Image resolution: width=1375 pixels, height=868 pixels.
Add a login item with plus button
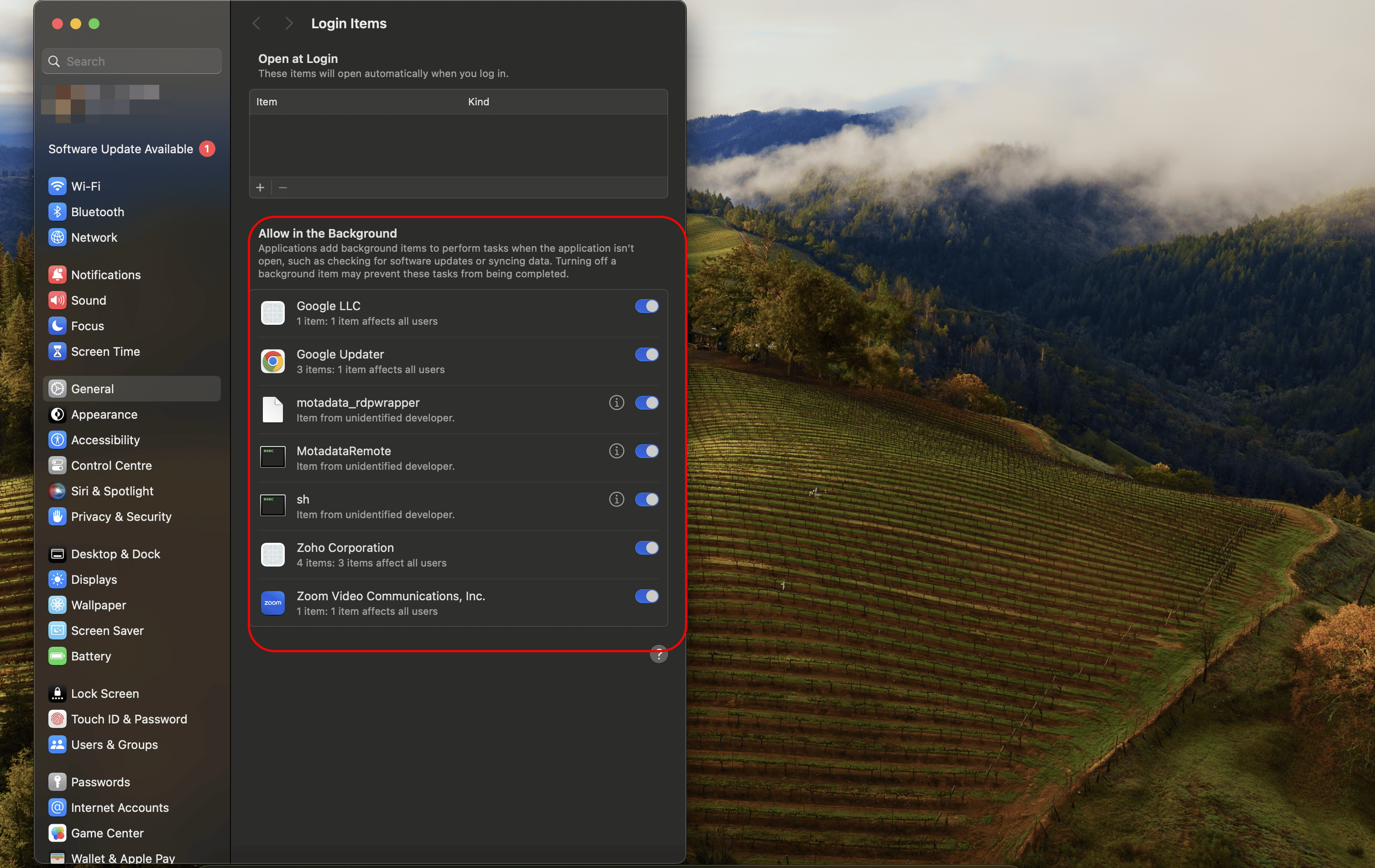point(261,187)
